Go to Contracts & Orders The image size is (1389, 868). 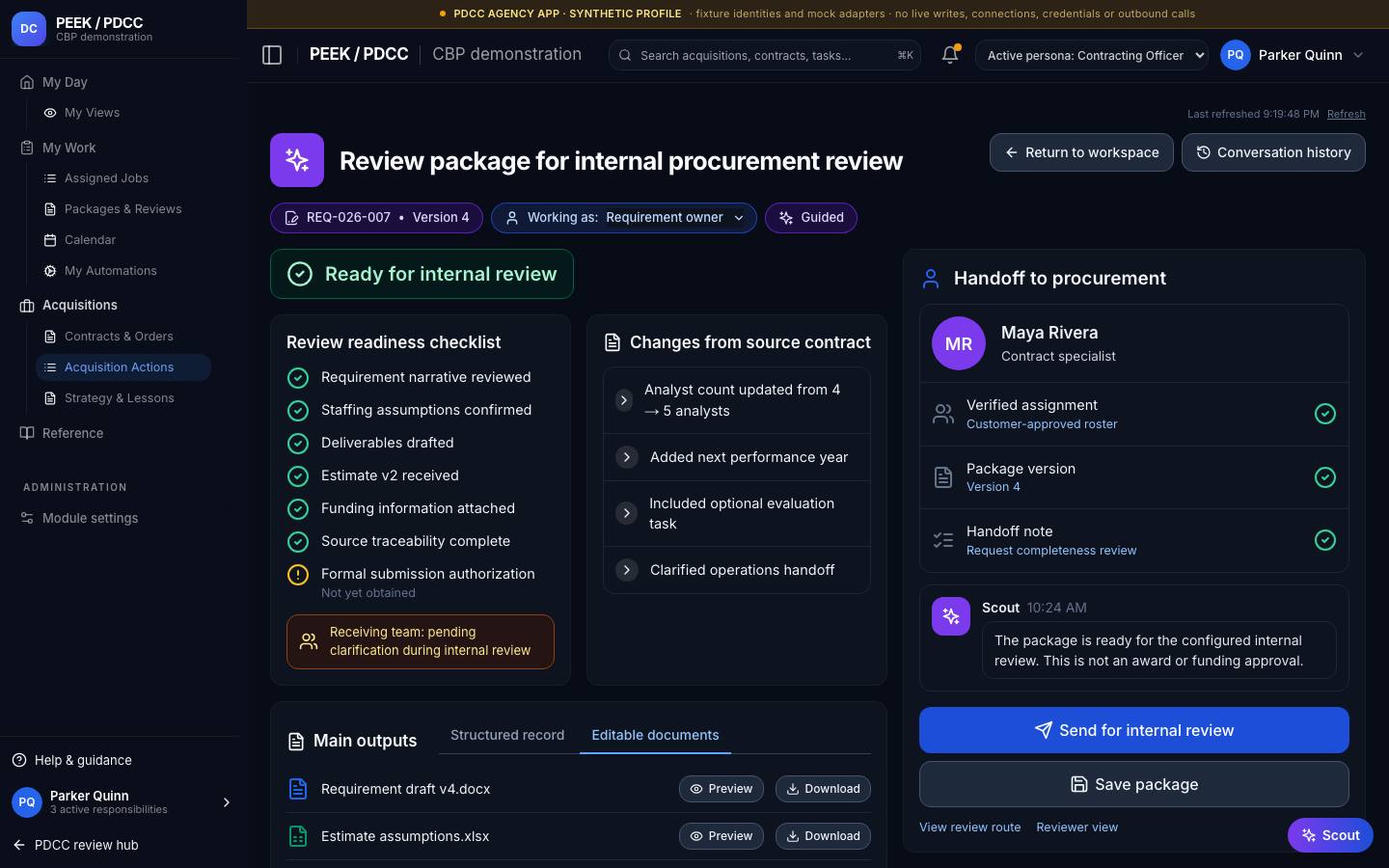coord(123,337)
